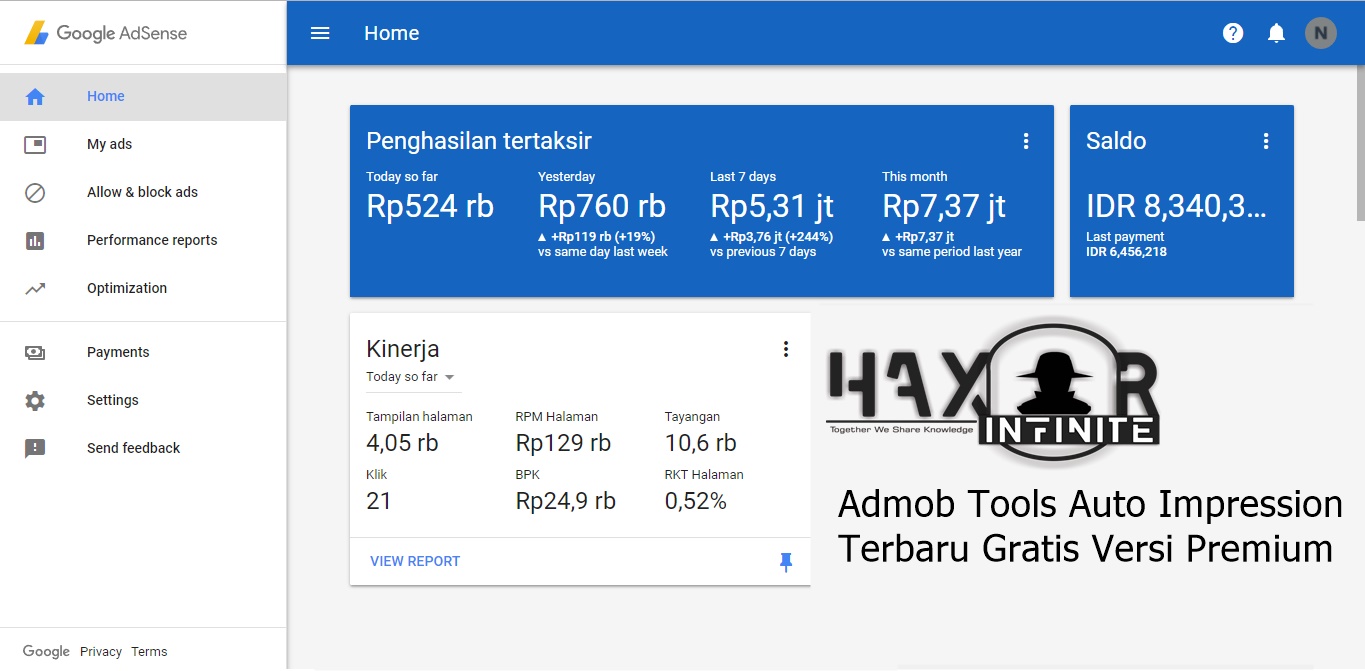This screenshot has width=1365, height=671.
Task: Click the Tayangan 10,6 rb value
Action: click(x=700, y=443)
